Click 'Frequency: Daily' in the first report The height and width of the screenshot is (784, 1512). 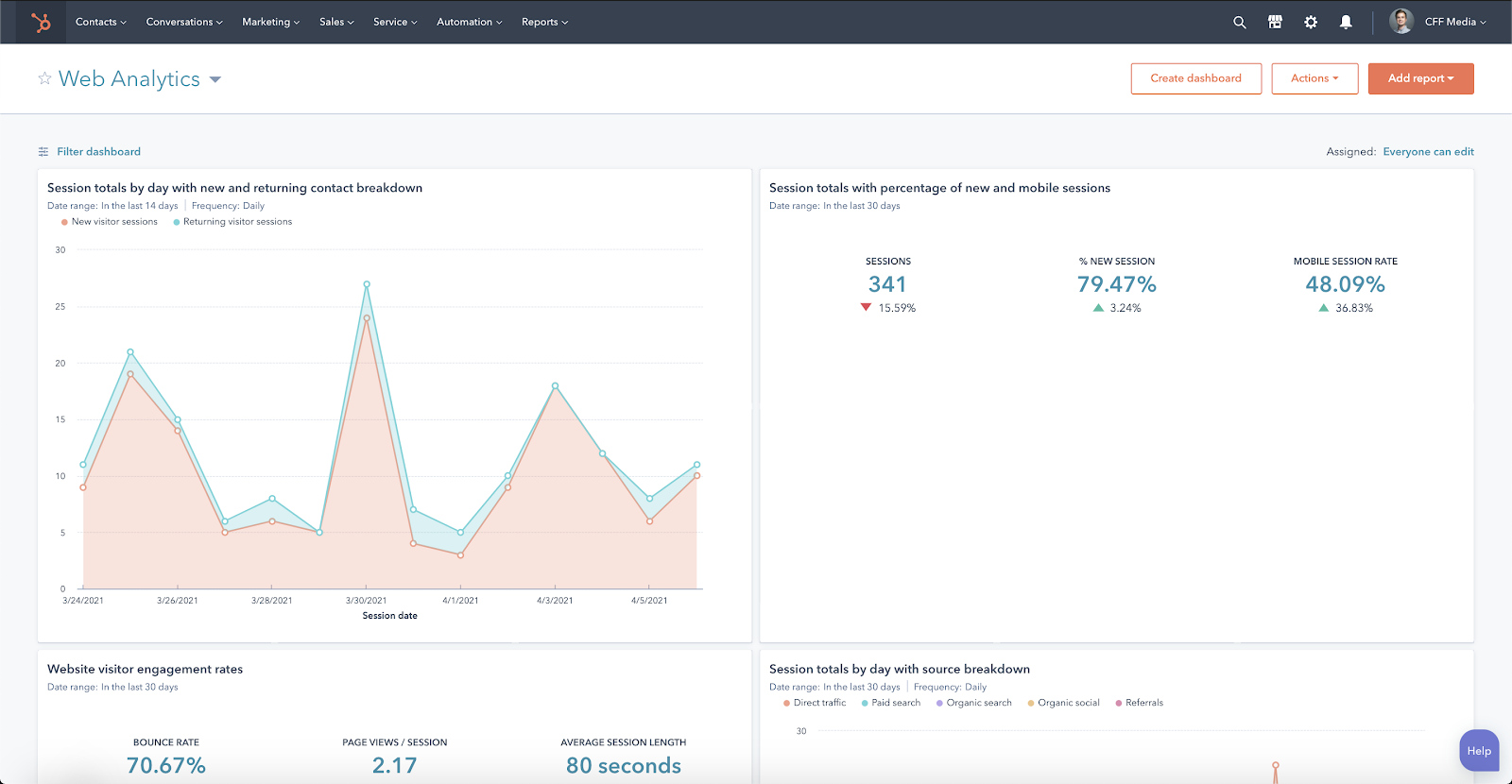(x=228, y=206)
